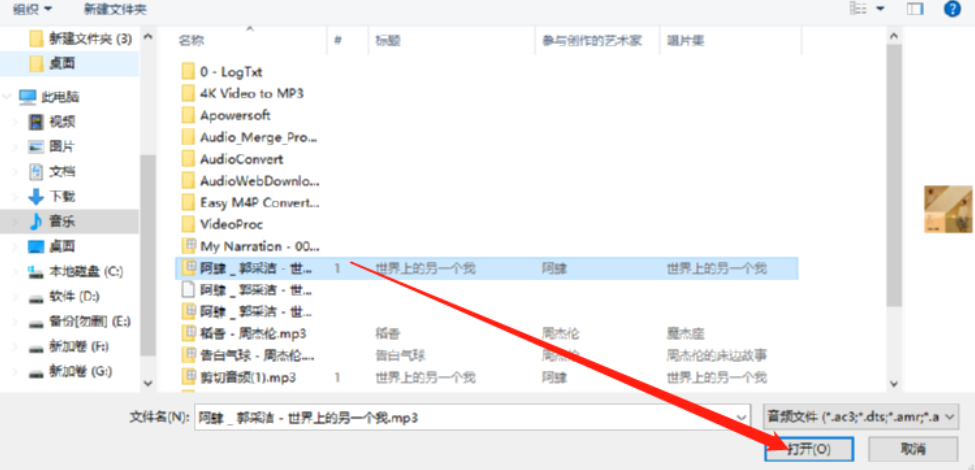Click the blank document icon of 阿肆 file
Image resolution: width=975 pixels, height=470 pixels.
(x=188, y=290)
